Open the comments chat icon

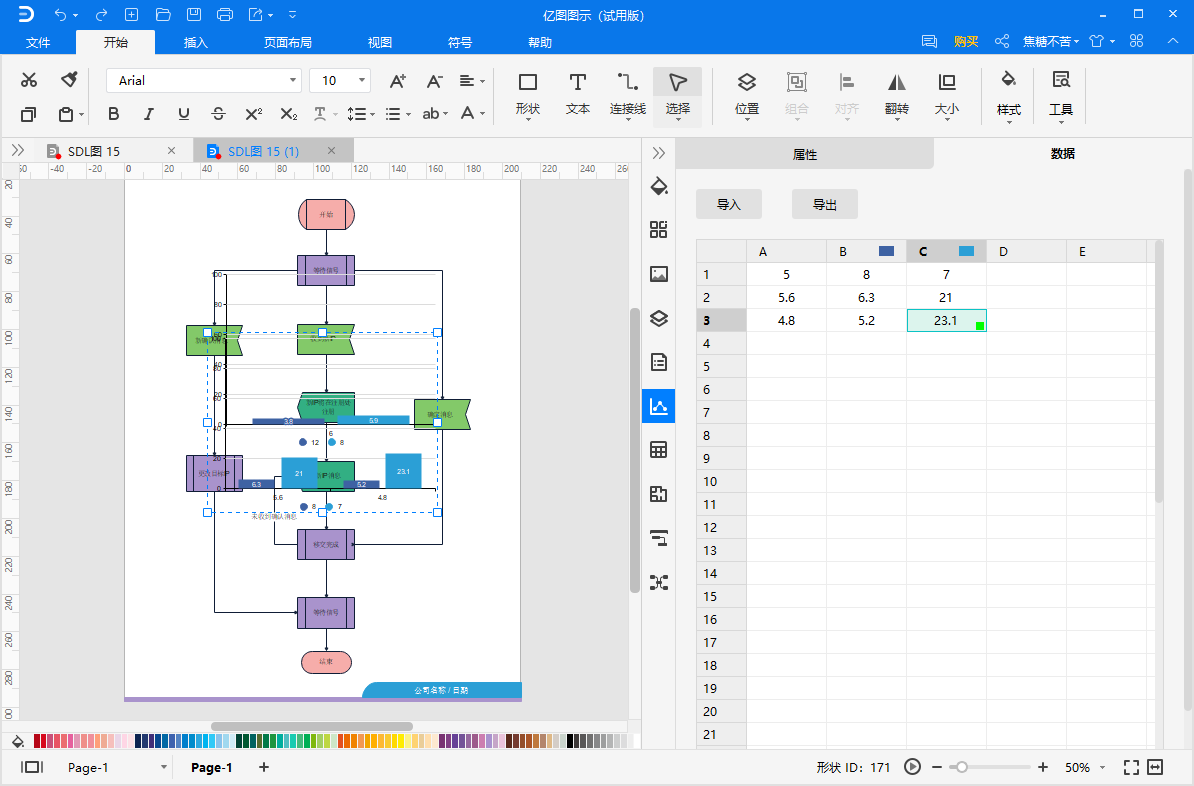coord(929,41)
